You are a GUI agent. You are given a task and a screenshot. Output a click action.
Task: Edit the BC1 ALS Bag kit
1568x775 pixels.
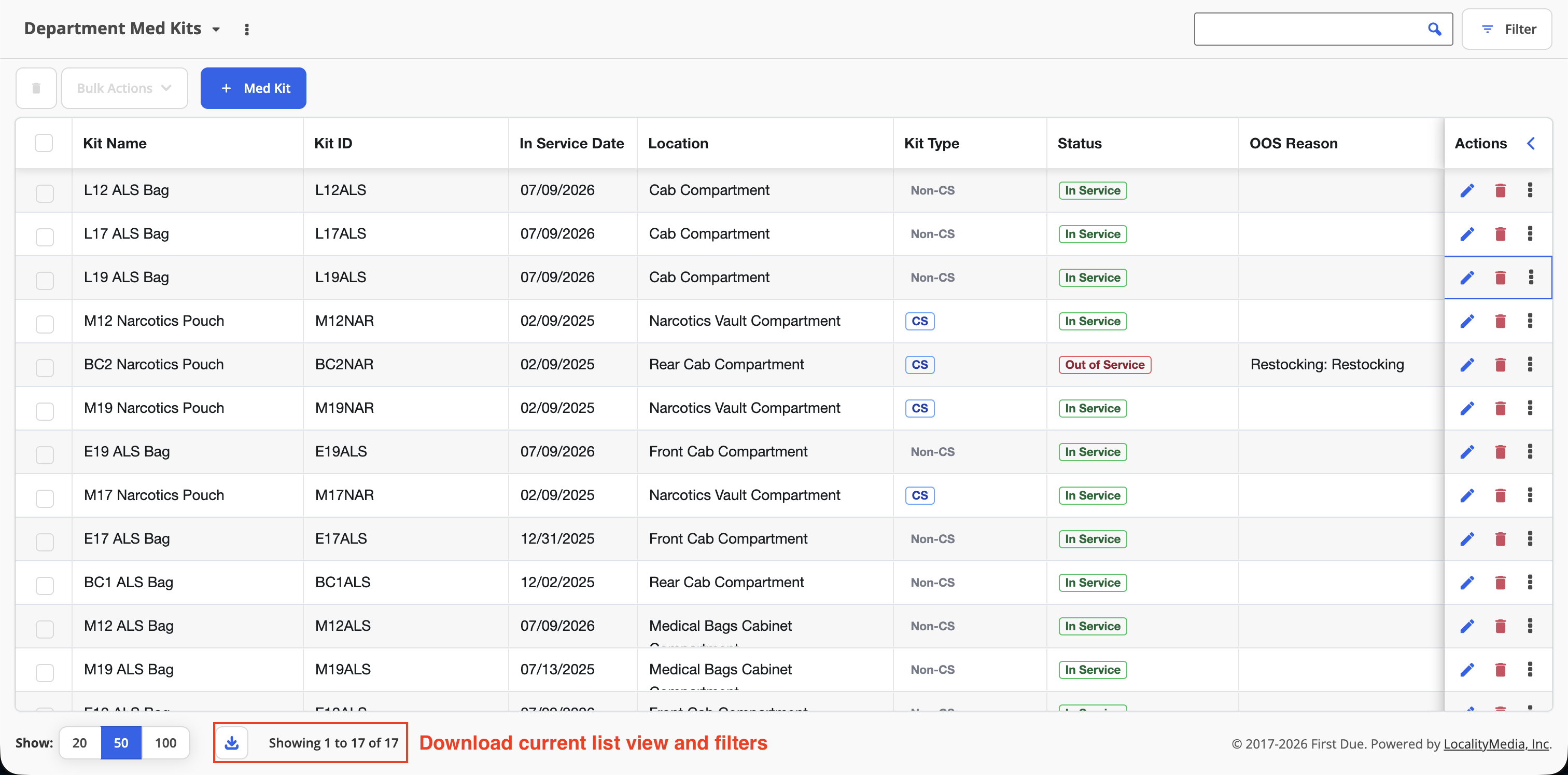pyautogui.click(x=1467, y=583)
